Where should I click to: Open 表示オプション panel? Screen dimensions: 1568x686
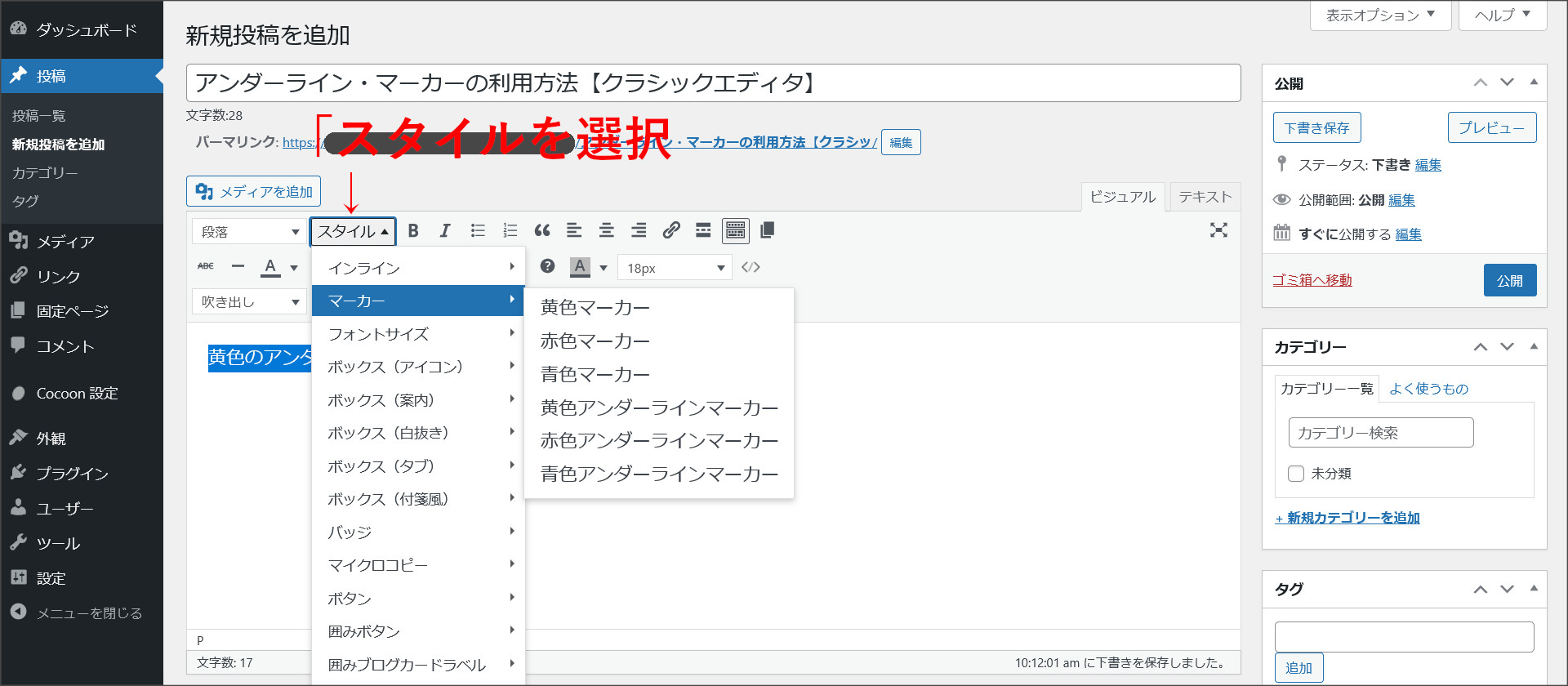(1380, 15)
